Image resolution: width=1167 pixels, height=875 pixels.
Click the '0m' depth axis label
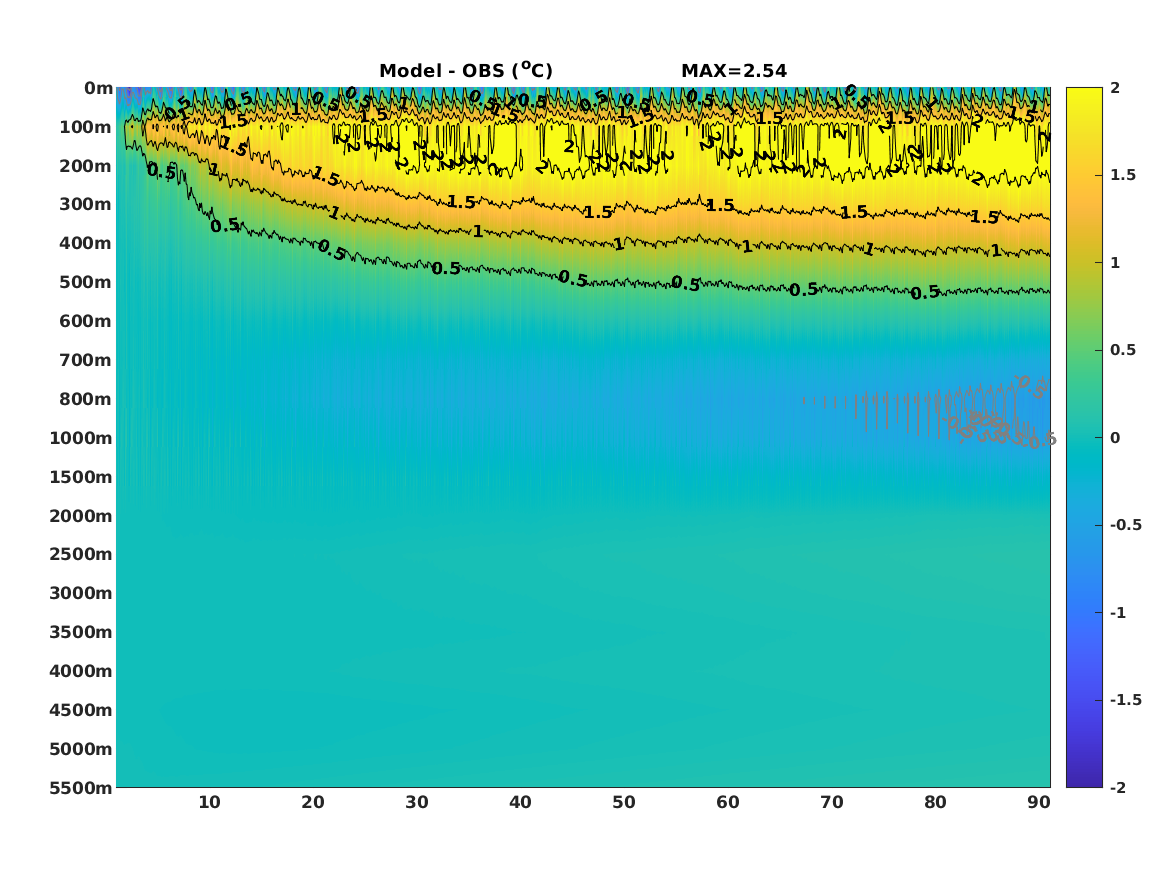tap(98, 89)
